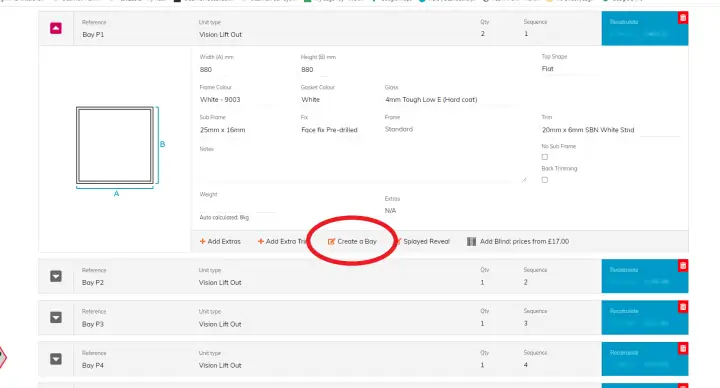The height and width of the screenshot is (388, 720).
Task: Expand the Bay P3 row
Action: pyautogui.click(x=56, y=317)
